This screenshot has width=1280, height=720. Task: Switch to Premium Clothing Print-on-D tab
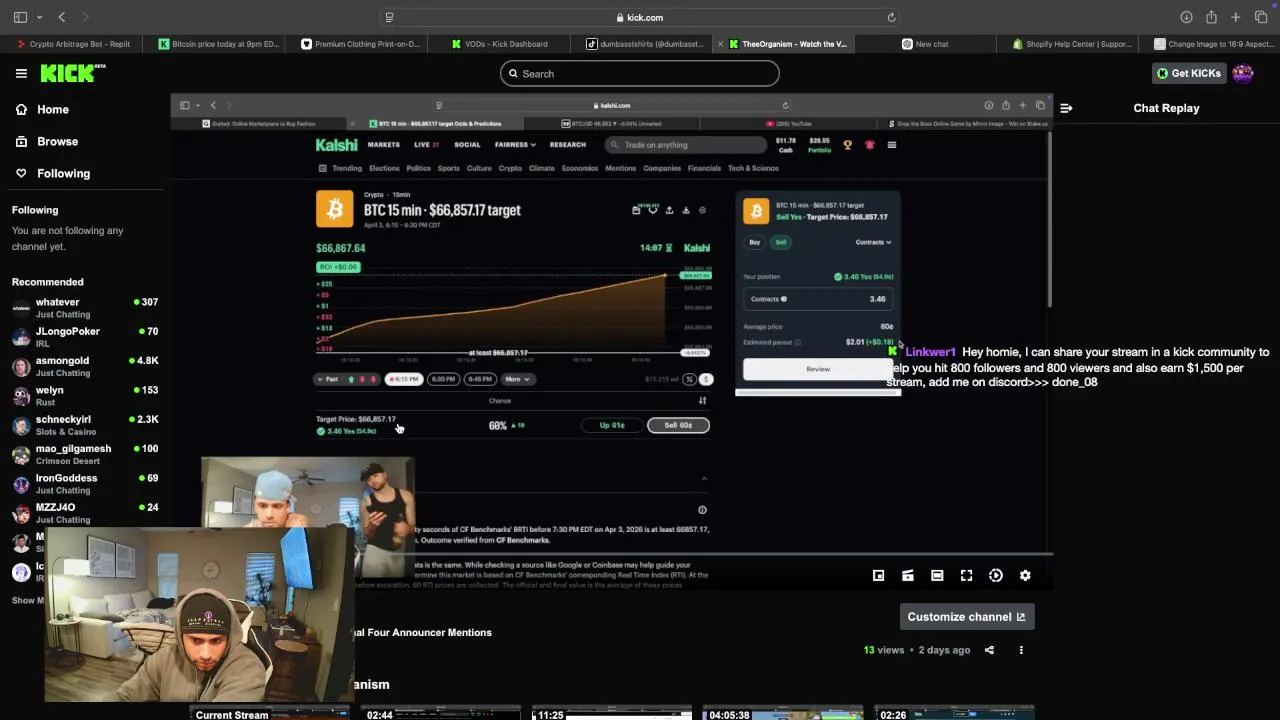pos(359,44)
